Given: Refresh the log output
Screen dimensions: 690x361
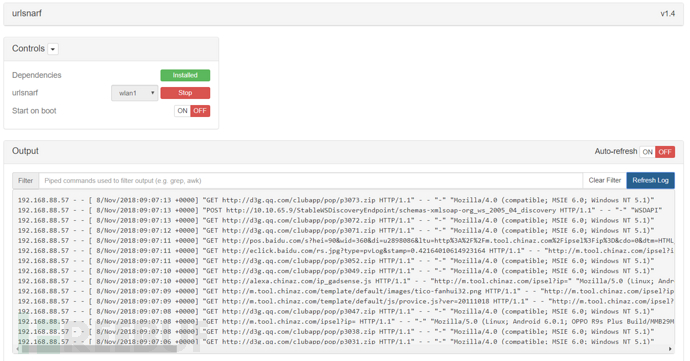Looking at the screenshot, I should (650, 180).
